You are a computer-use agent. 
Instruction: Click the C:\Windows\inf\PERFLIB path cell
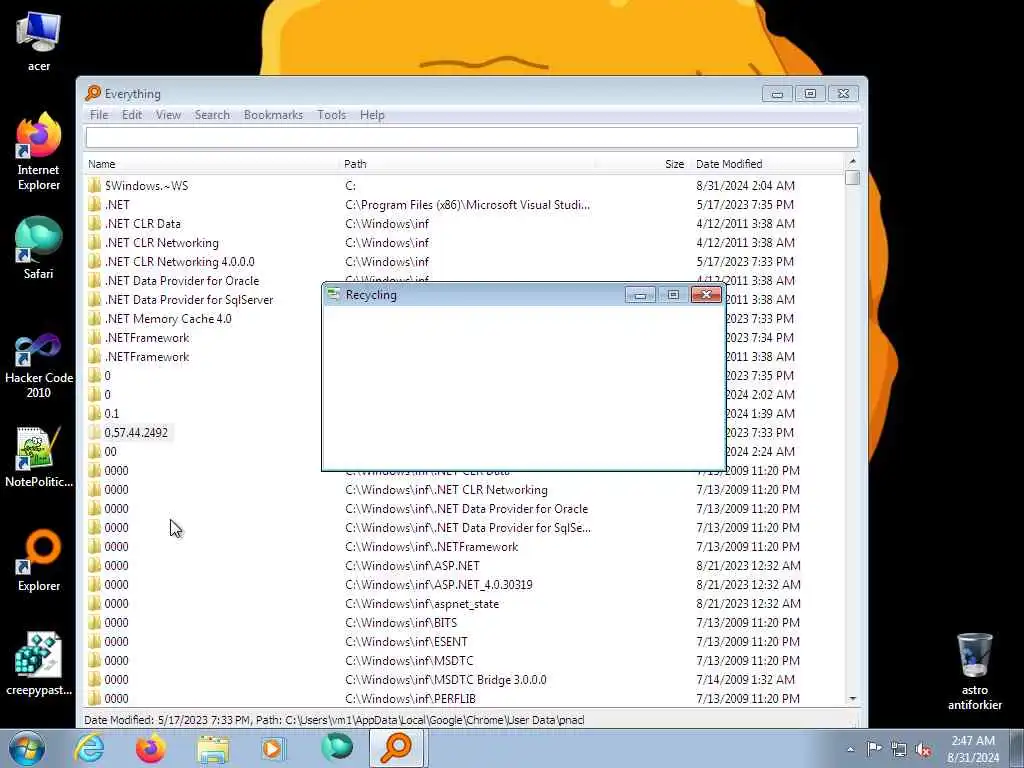tap(410, 698)
